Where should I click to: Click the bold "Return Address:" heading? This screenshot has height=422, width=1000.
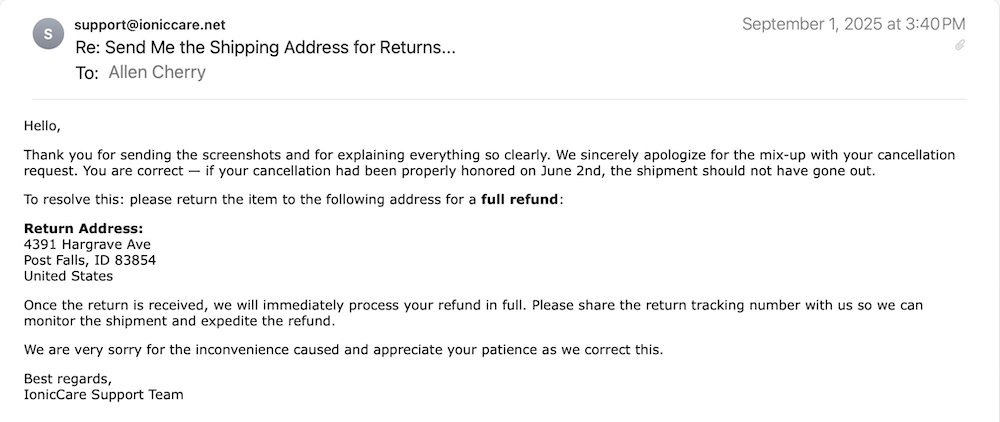tap(84, 228)
